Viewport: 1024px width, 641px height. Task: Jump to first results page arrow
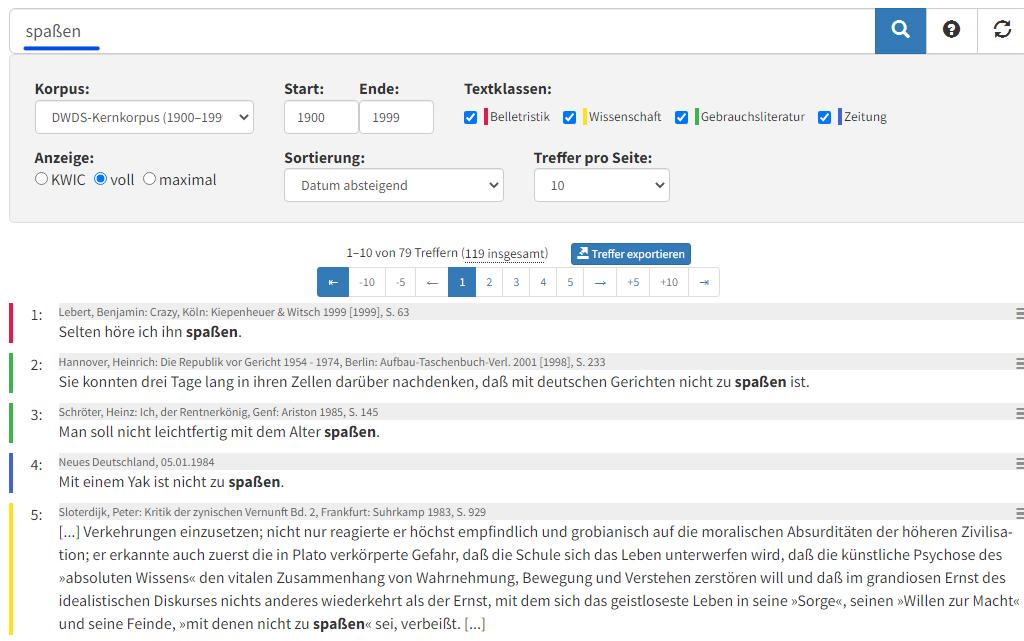[x=333, y=282]
